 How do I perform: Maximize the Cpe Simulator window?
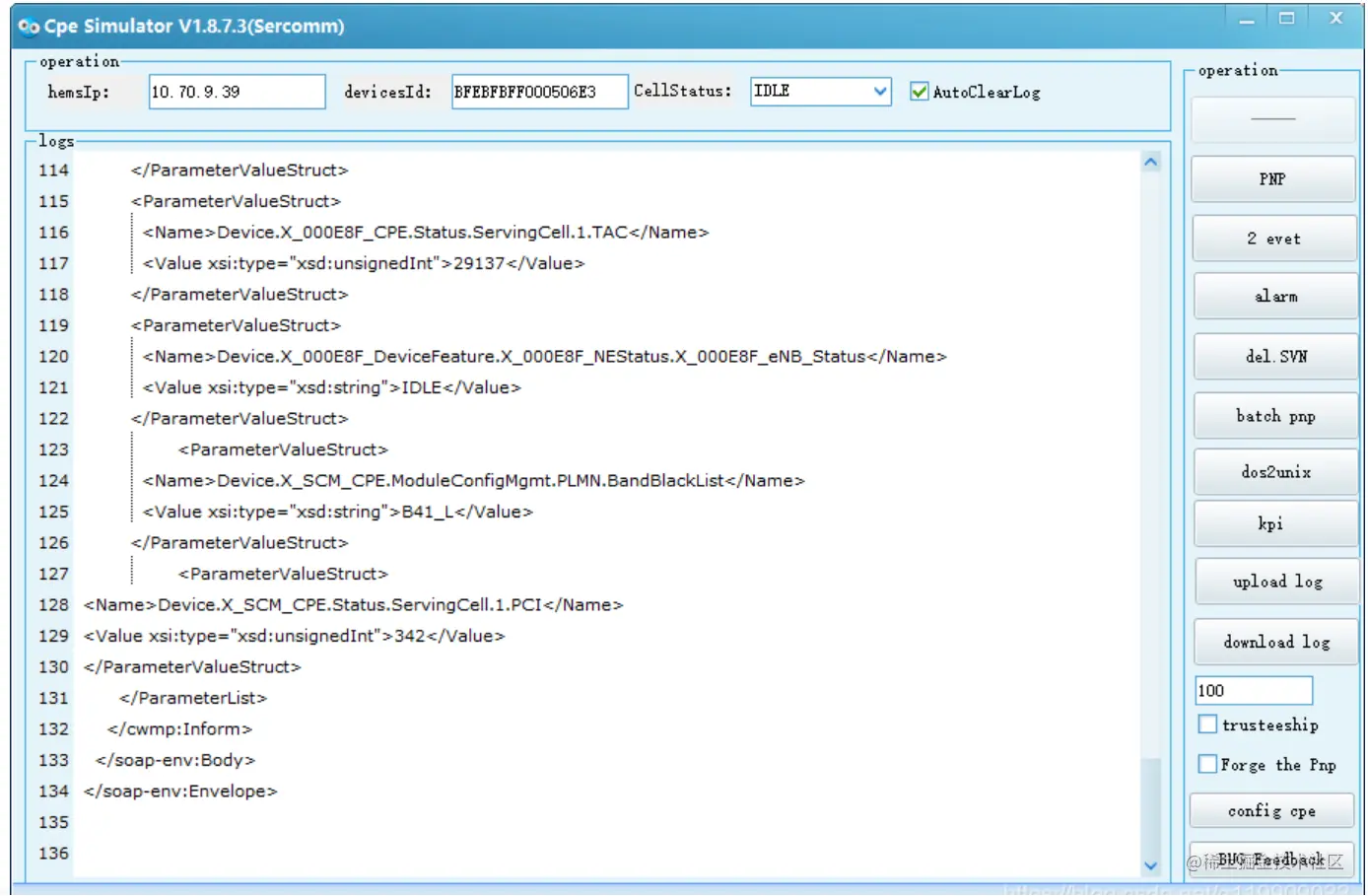pos(1286,19)
